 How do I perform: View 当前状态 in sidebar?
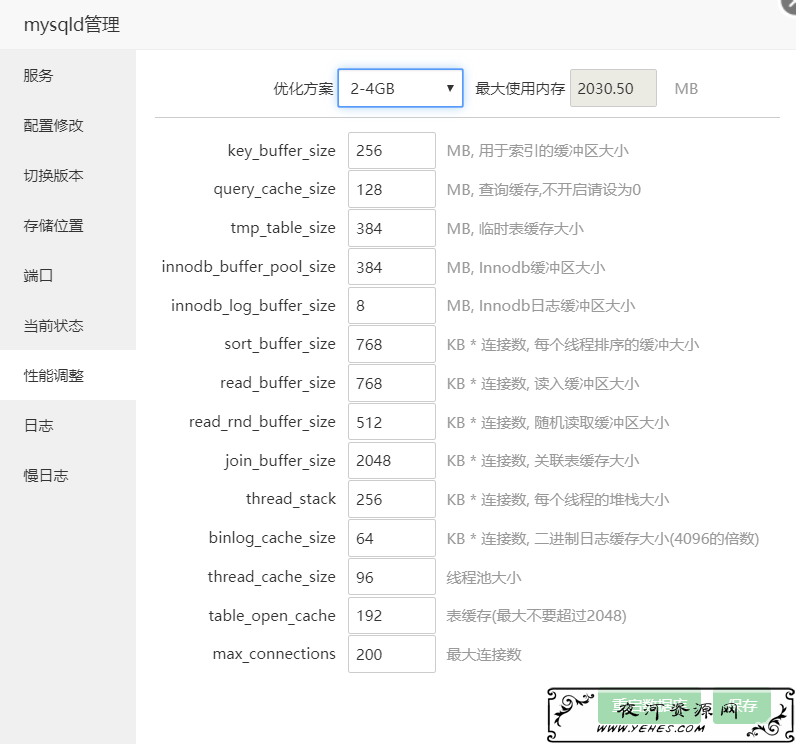68,325
